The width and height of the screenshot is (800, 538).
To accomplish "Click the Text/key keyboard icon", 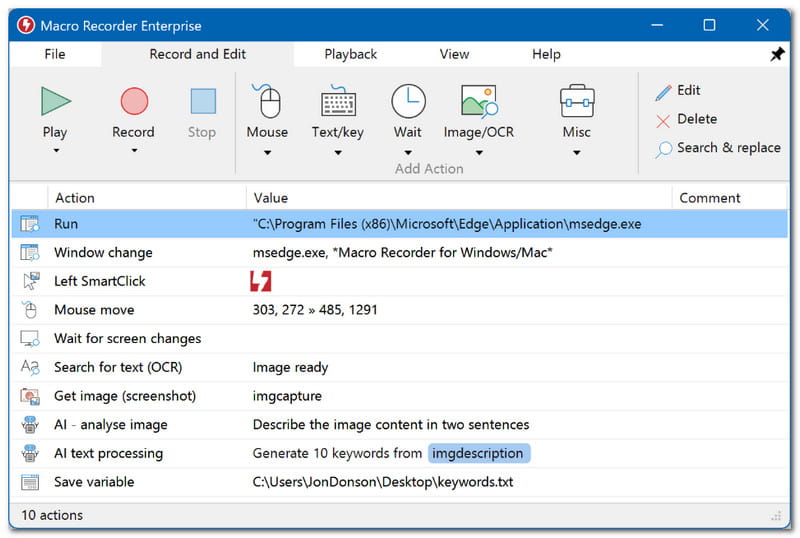I will pos(338,101).
